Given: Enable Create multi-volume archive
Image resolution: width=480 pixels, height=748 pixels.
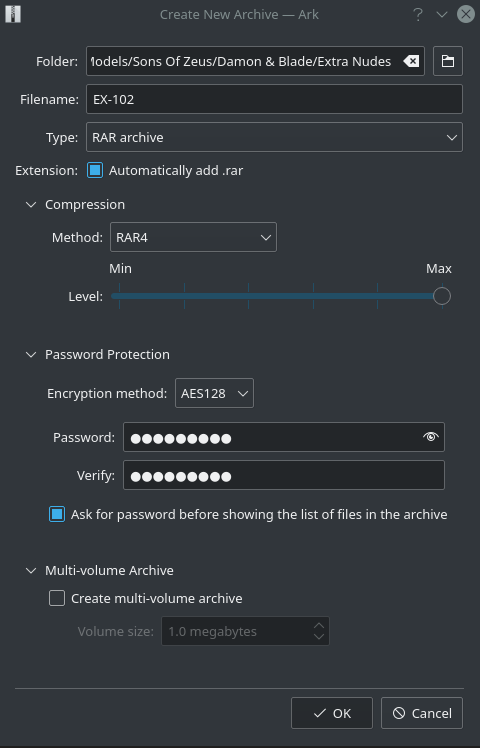Looking at the screenshot, I should coord(57,598).
